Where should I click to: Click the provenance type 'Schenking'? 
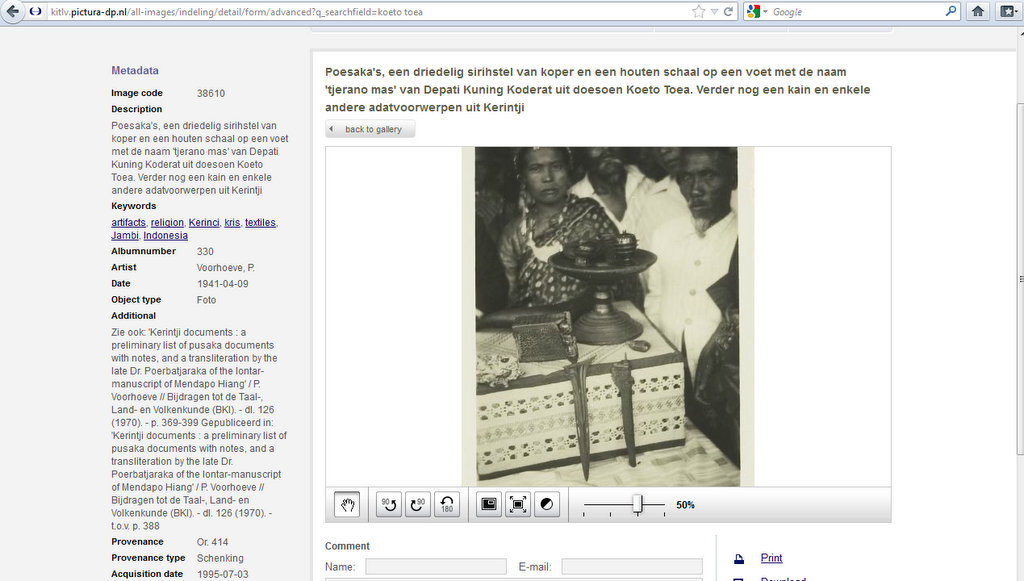(x=220, y=558)
